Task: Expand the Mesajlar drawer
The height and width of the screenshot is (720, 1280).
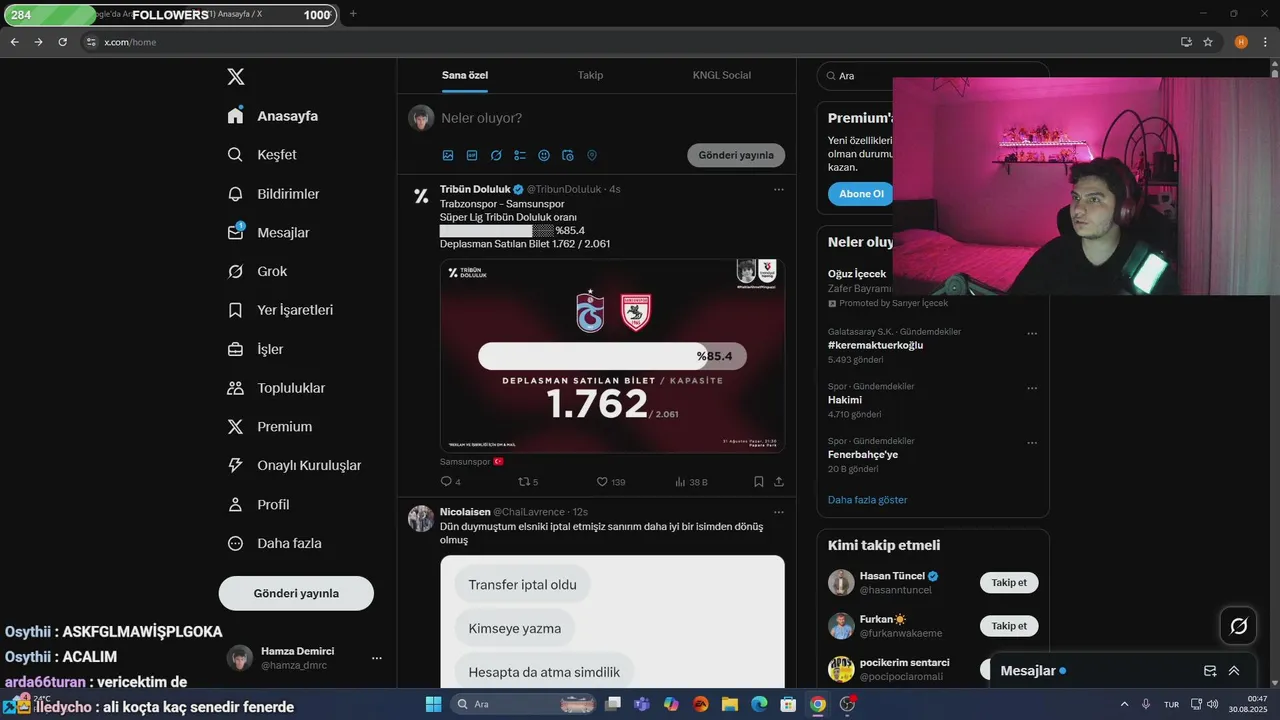Action: click(x=1234, y=671)
